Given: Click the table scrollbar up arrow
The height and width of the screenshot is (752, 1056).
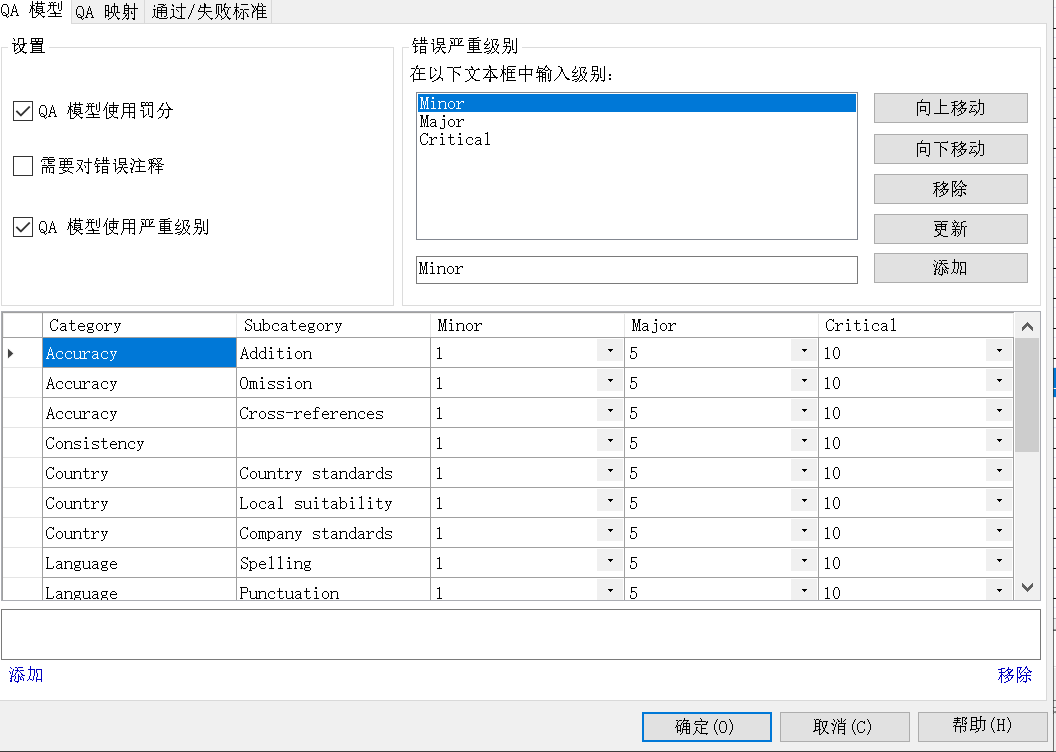Looking at the screenshot, I should tap(1027, 327).
